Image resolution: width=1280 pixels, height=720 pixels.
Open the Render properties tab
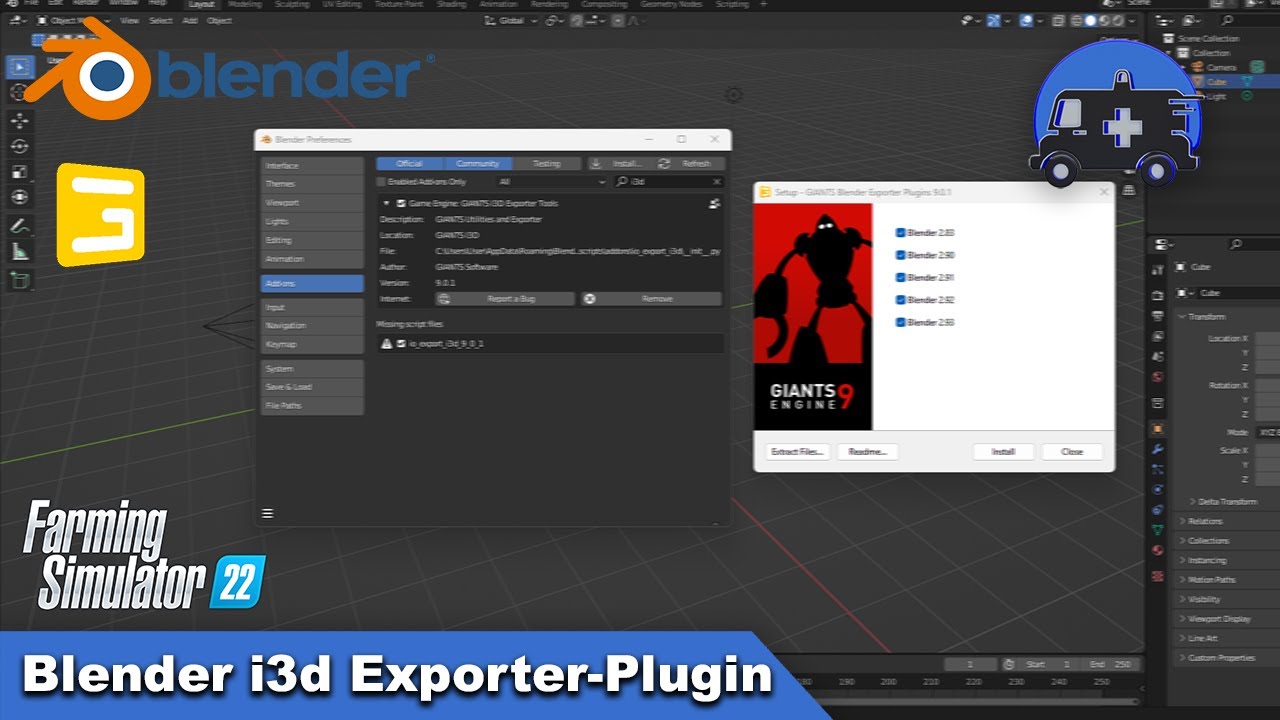coord(1158,295)
